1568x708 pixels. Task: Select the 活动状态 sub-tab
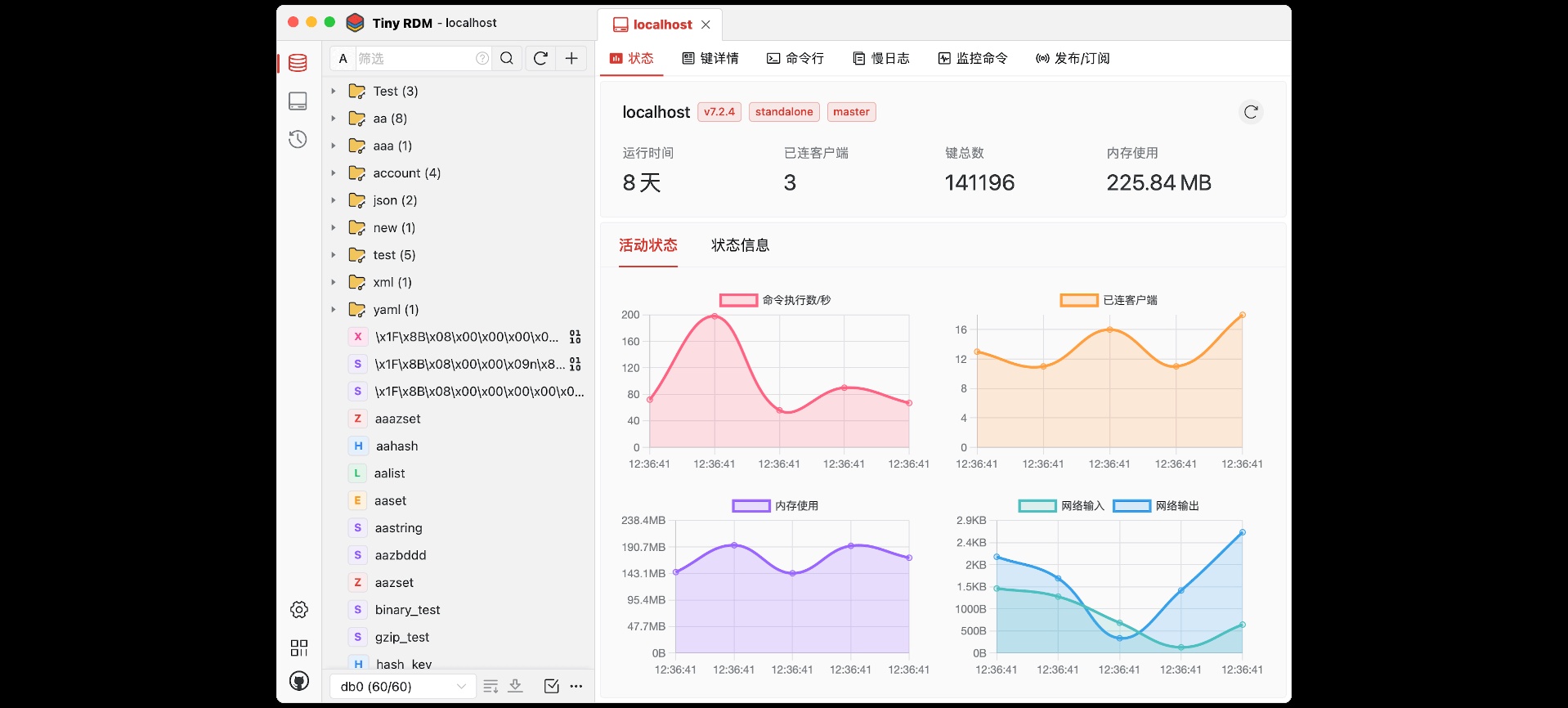click(648, 245)
